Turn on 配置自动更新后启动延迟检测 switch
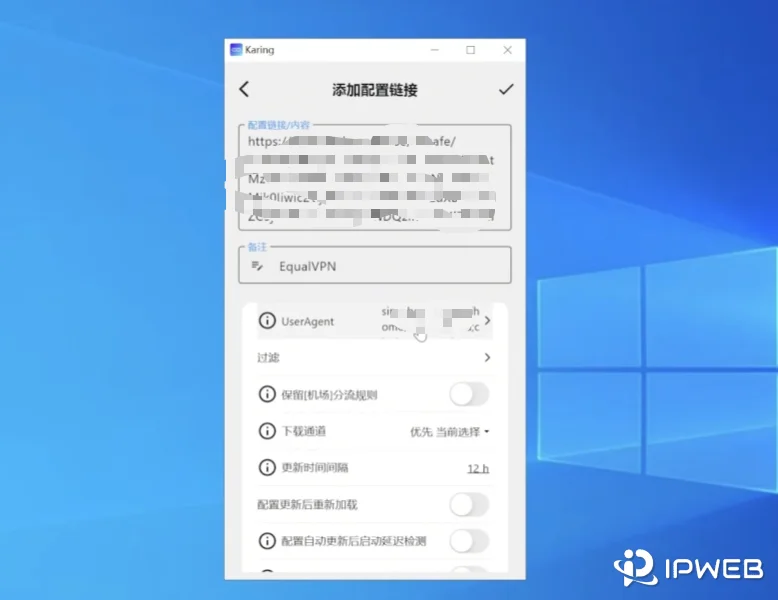 click(x=468, y=541)
